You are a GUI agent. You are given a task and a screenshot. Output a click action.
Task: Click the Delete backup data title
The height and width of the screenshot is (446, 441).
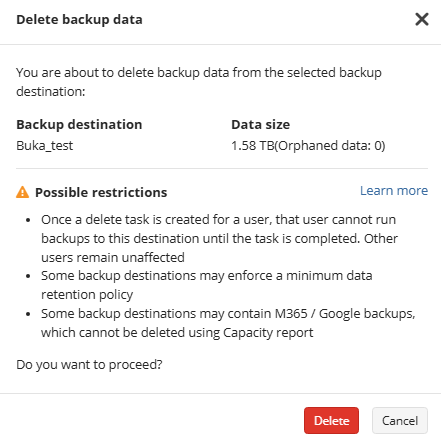point(79,20)
